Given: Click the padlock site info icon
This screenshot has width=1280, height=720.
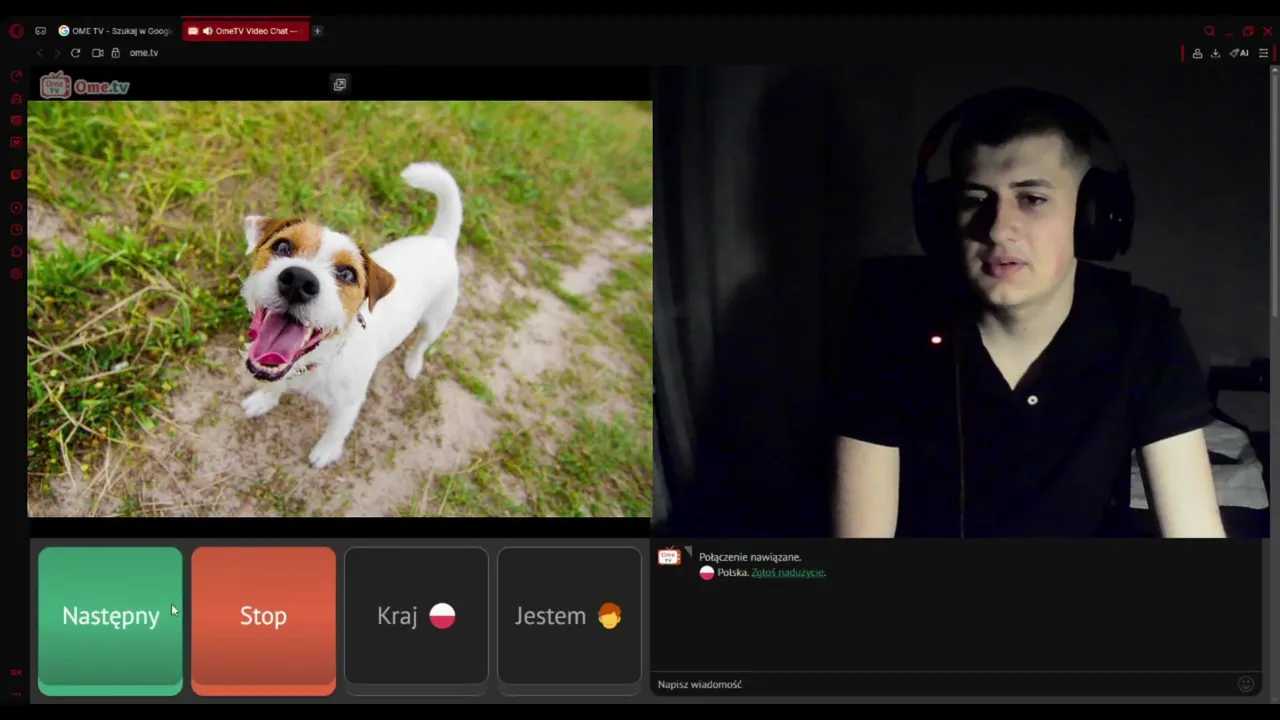Looking at the screenshot, I should 115,53.
